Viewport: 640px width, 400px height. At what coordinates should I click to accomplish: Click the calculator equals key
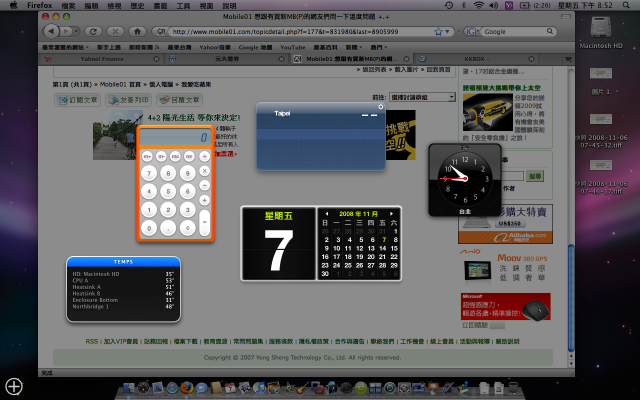click(204, 223)
